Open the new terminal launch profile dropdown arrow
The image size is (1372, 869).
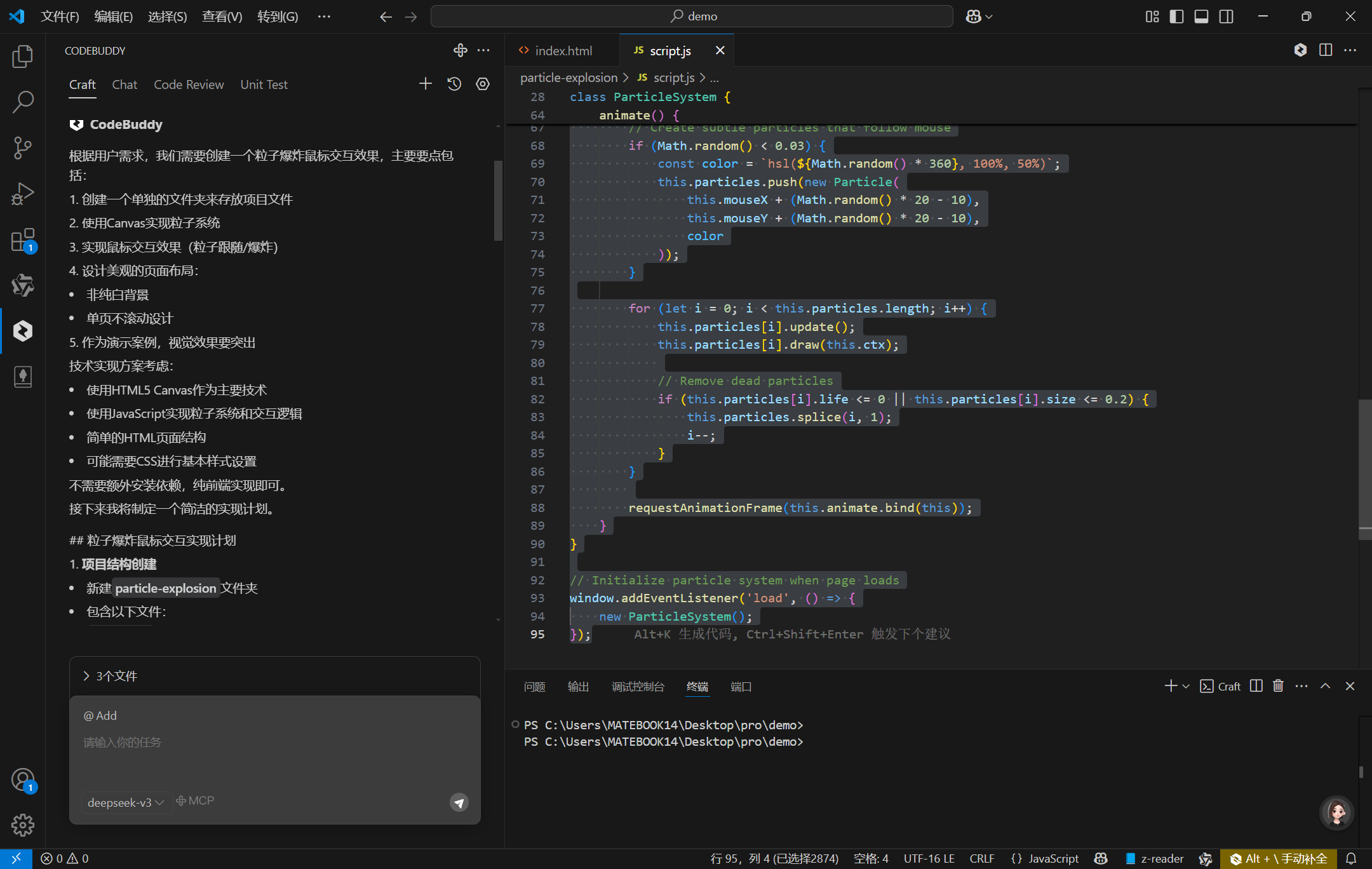coord(1186,687)
